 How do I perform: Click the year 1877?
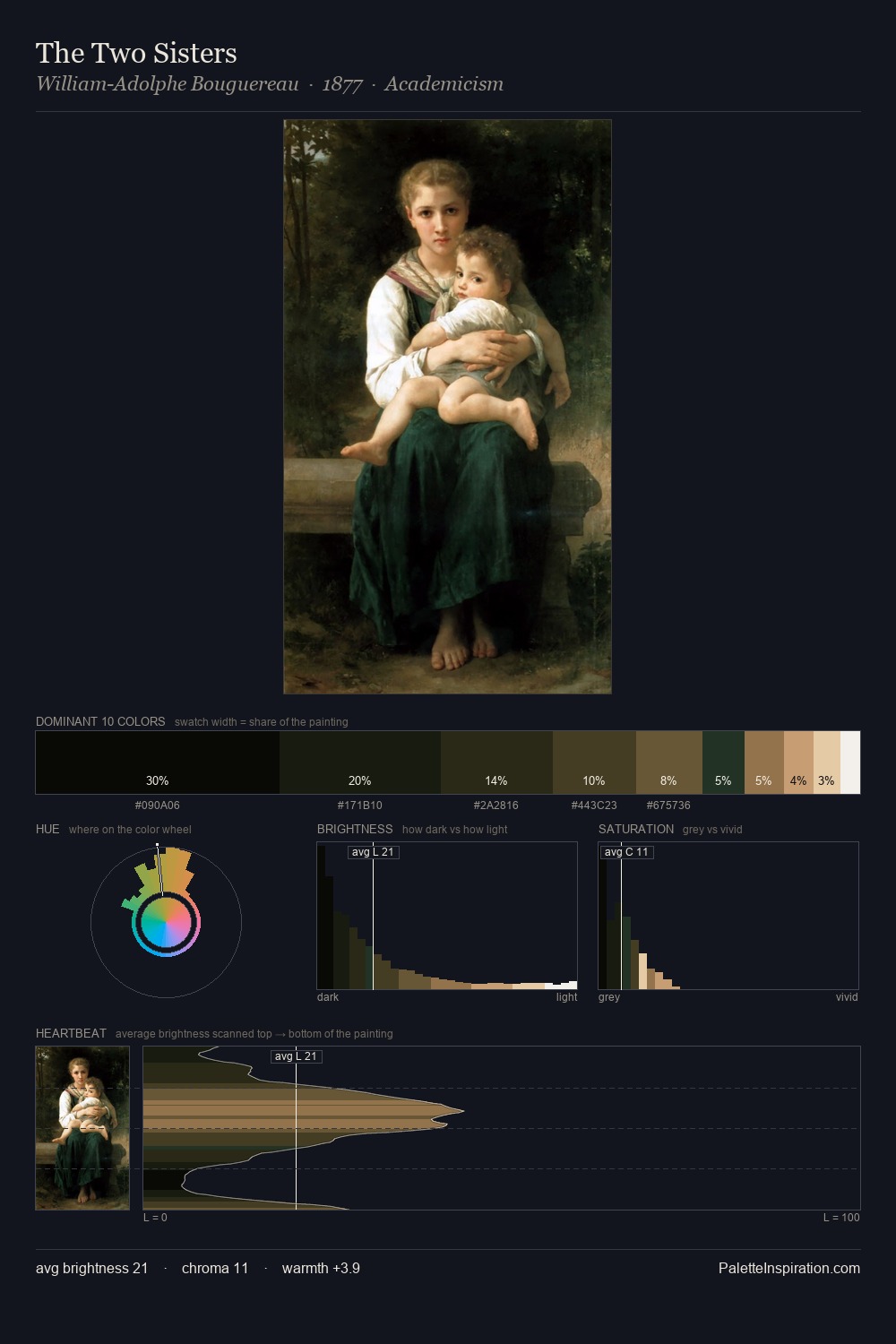(342, 84)
